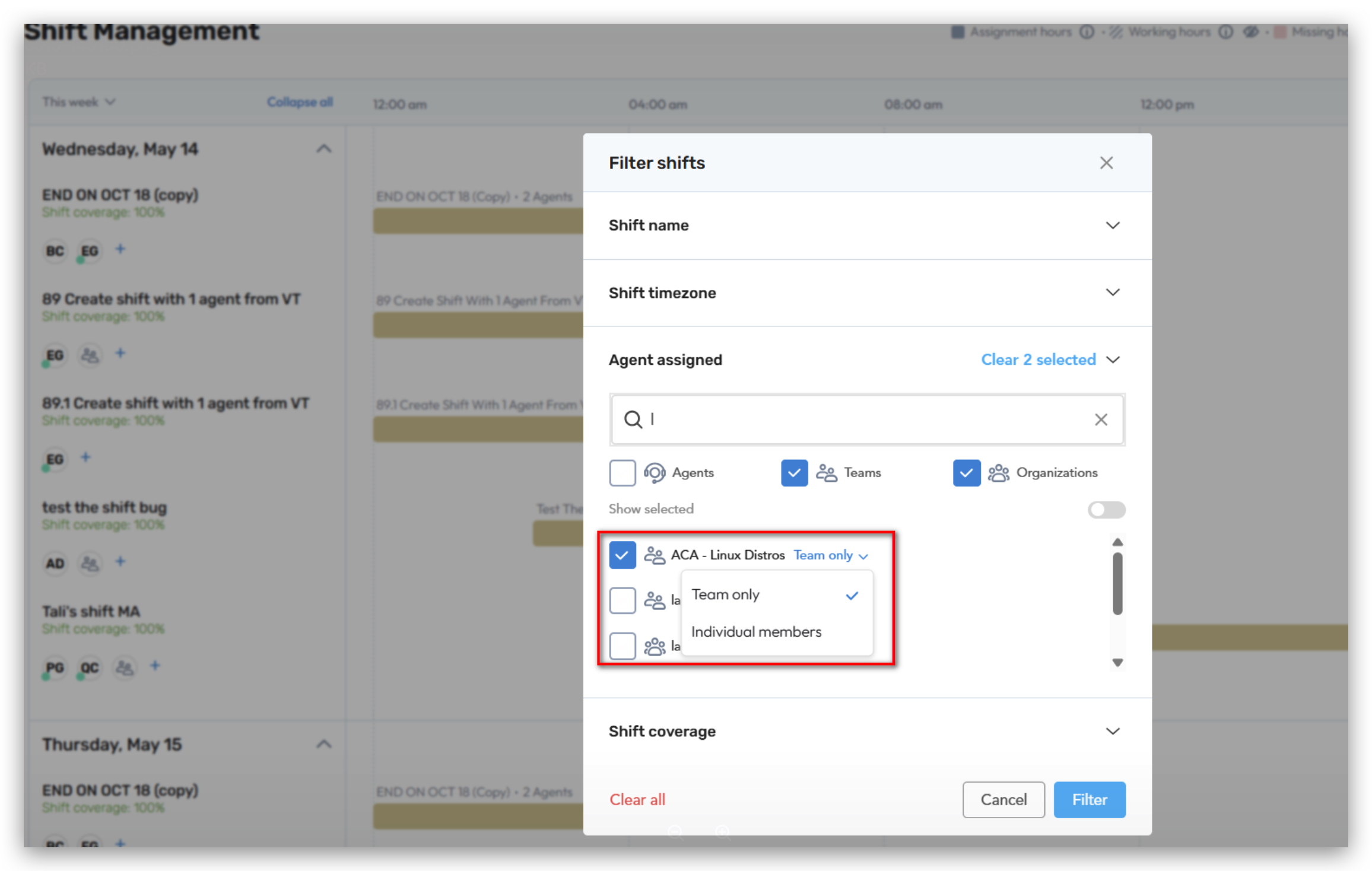This screenshot has width=1372, height=871.
Task: Clear the agent search field text
Action: point(1100,419)
